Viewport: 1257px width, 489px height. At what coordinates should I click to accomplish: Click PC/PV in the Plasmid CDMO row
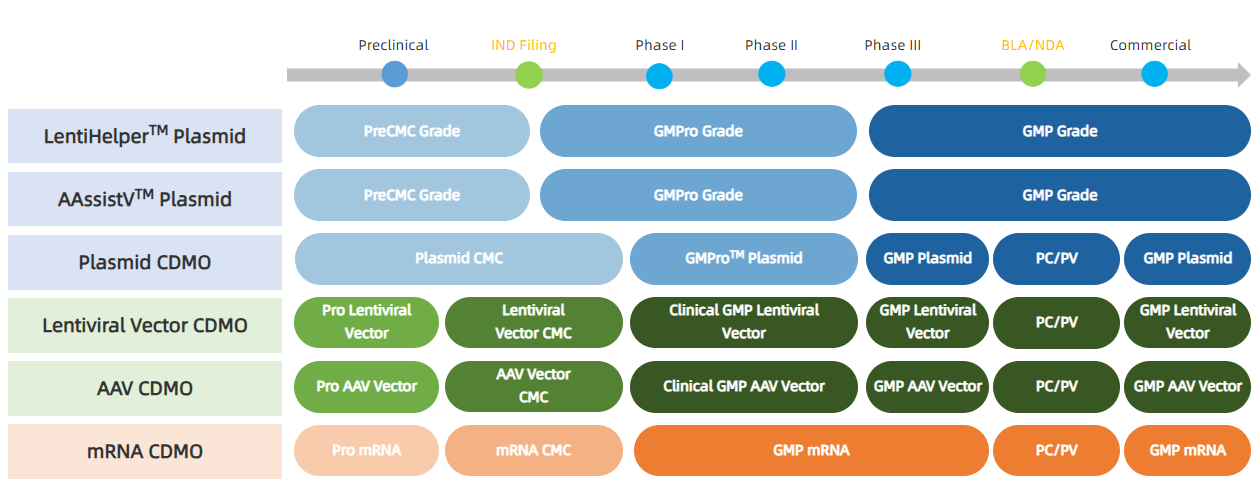click(x=1056, y=258)
